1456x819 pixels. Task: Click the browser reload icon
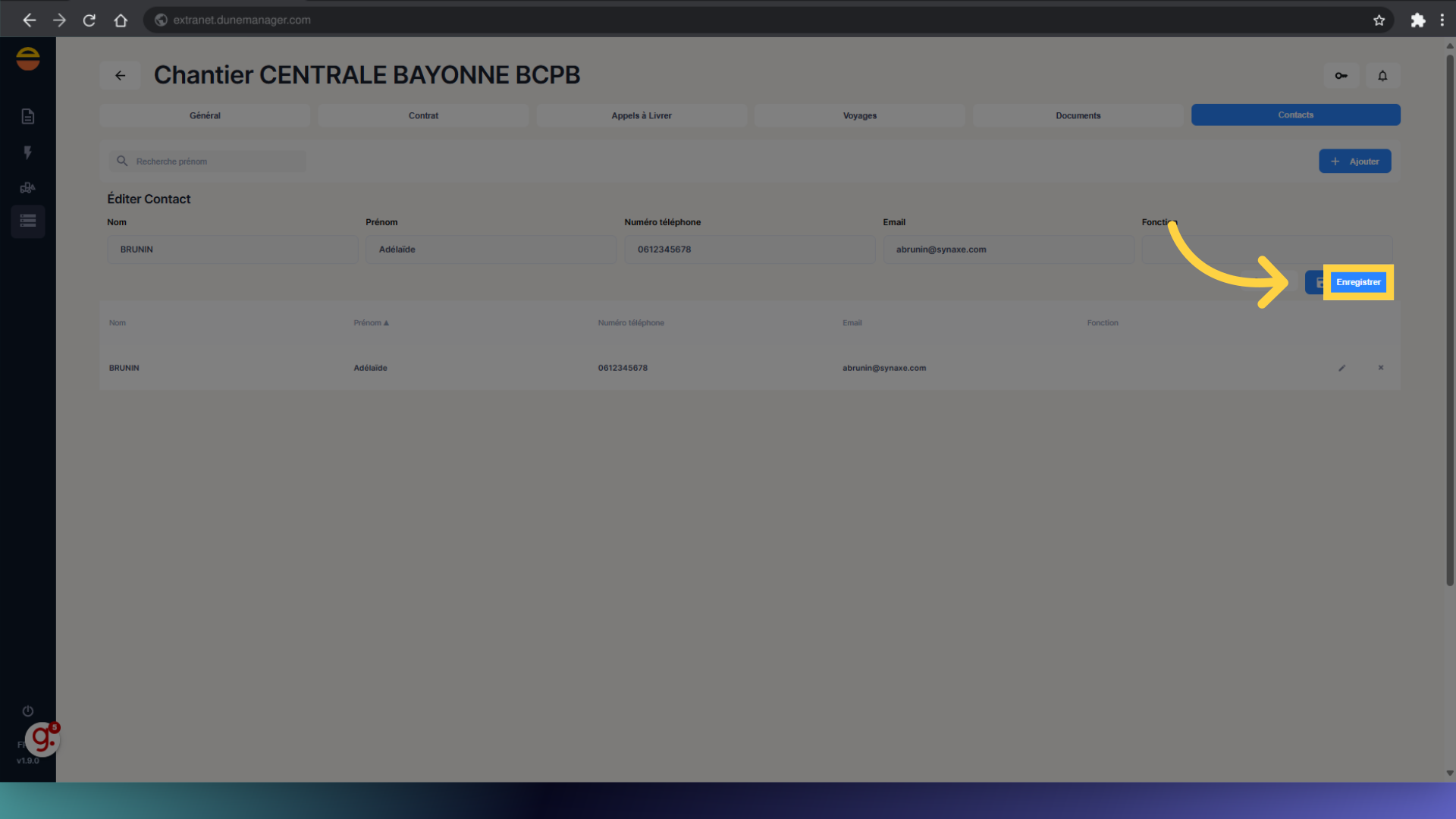tap(89, 20)
